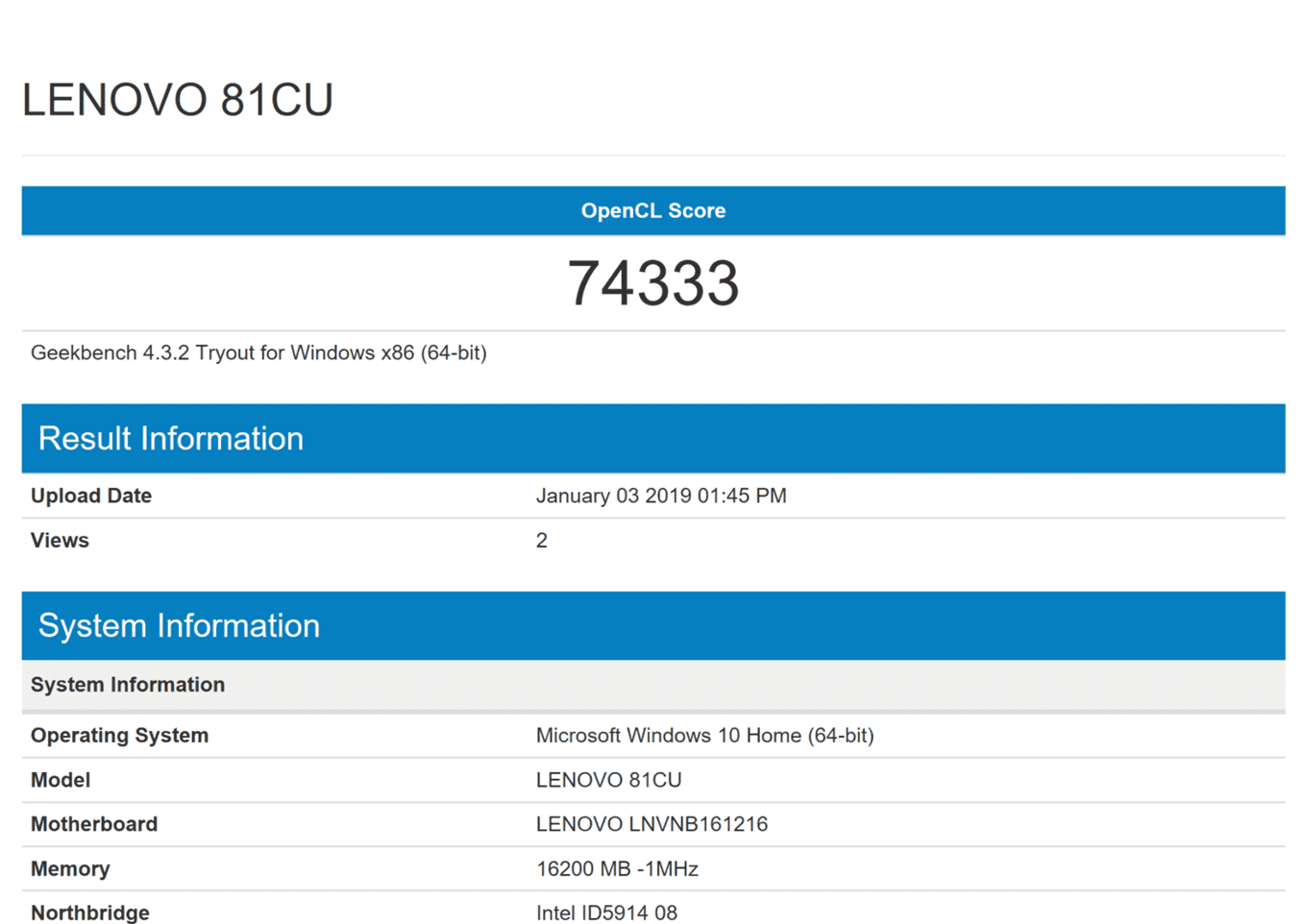Select the value LENOVO LNVNB161216

(x=652, y=824)
